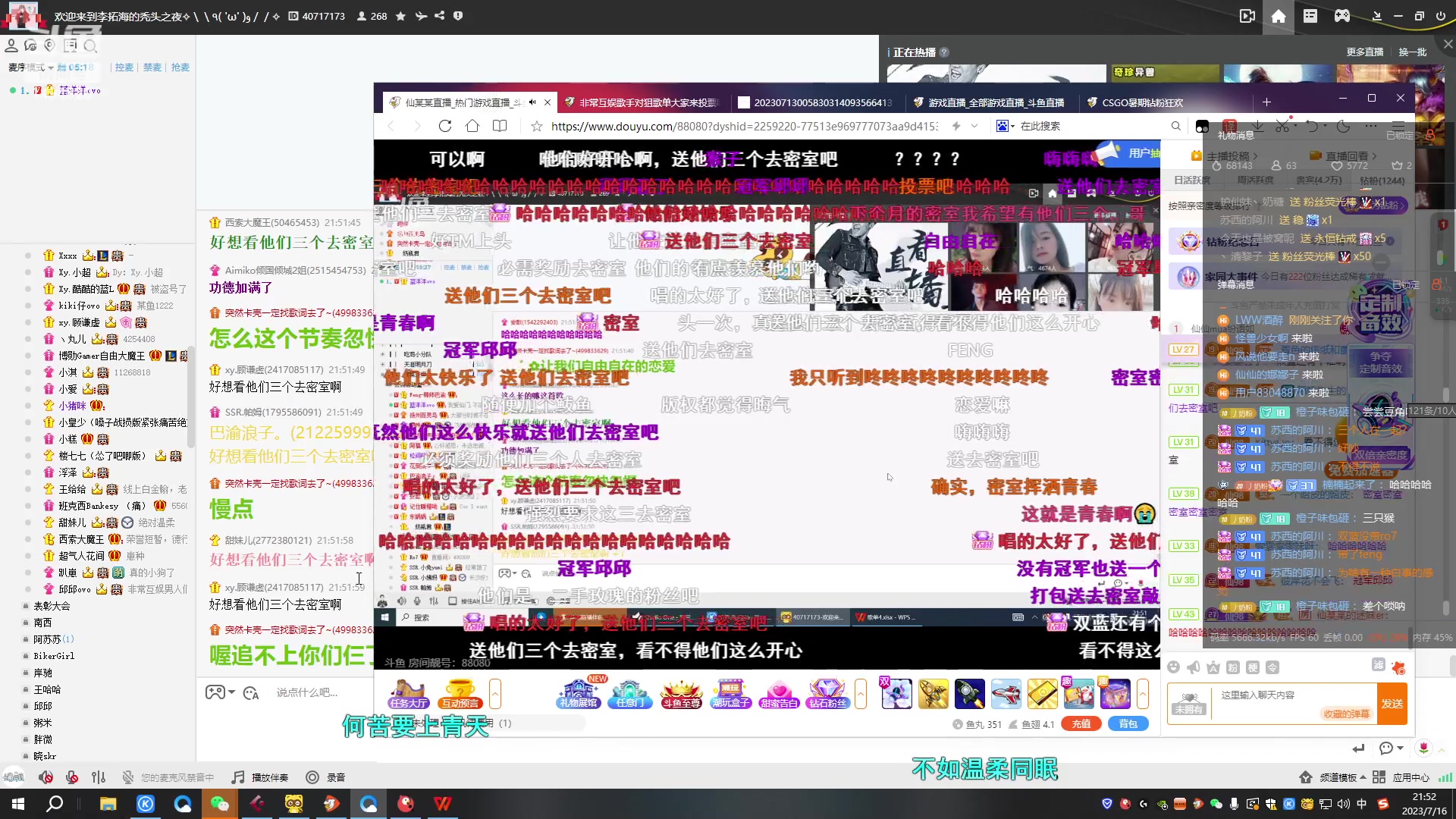This screenshot has height=819, width=1456.
Task: Open WeChat from Windows taskbar
Action: pos(220,804)
